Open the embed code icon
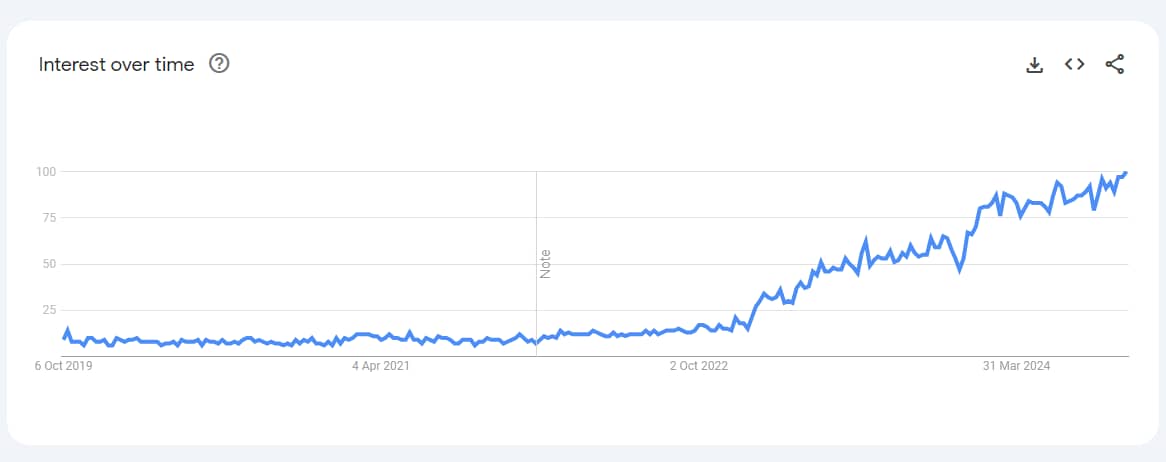This screenshot has width=1166, height=462. coord(1075,65)
